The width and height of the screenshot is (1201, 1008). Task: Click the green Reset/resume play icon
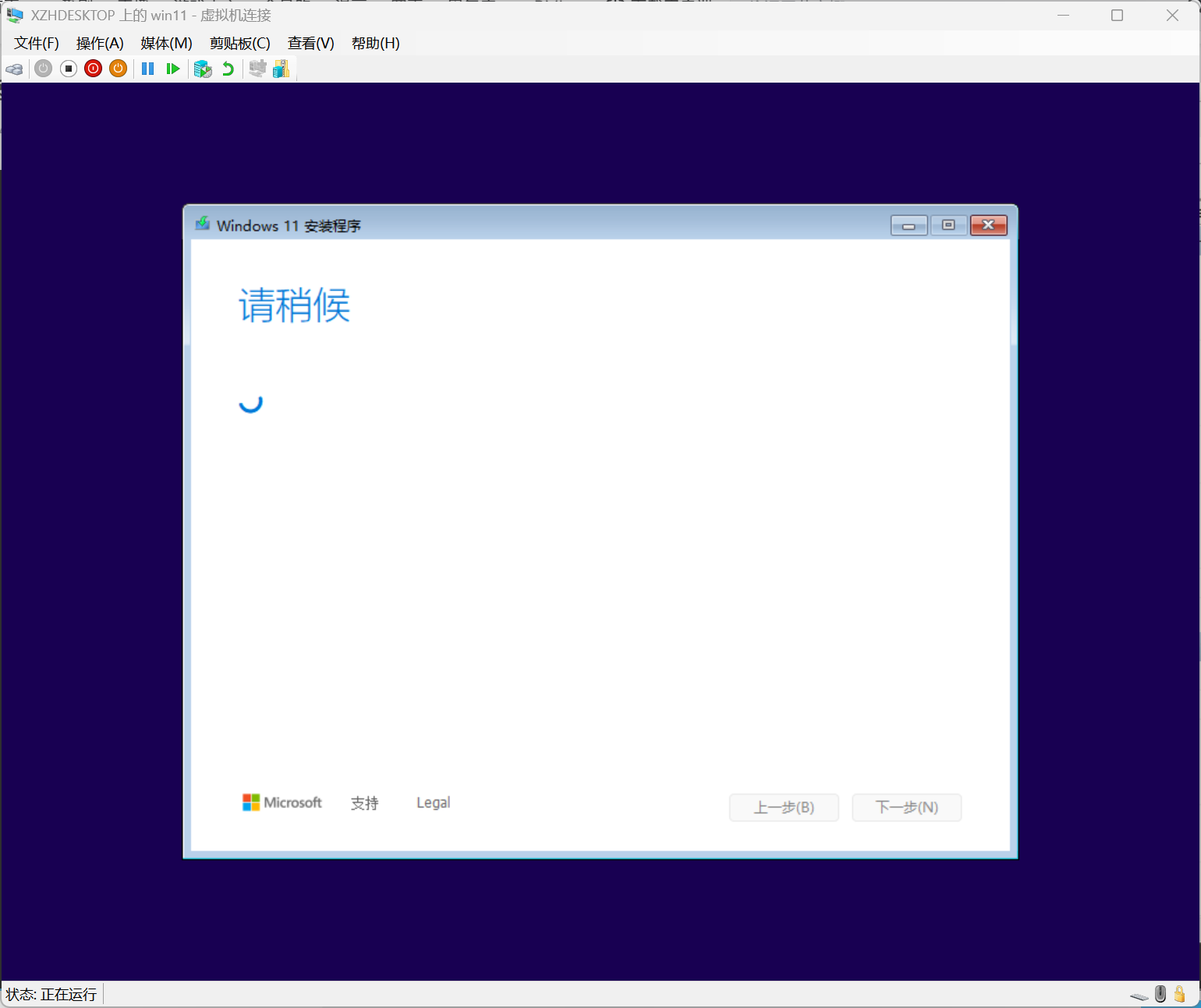click(173, 69)
